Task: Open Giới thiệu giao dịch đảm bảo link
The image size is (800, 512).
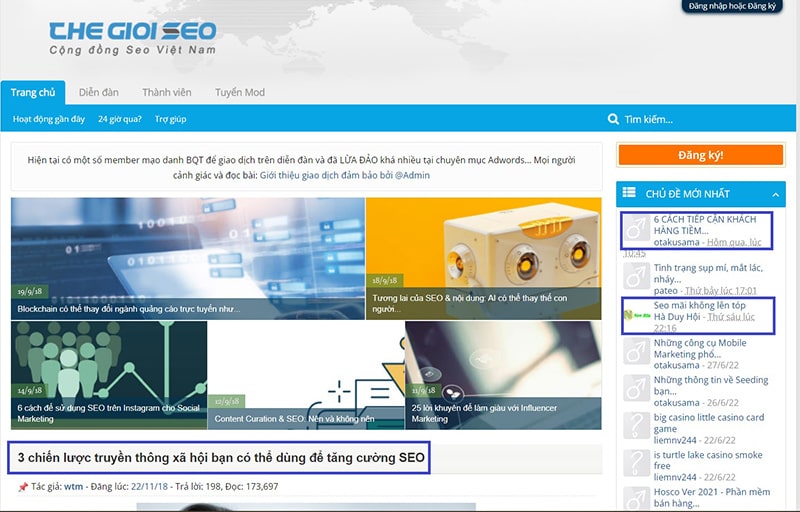Action: 344,175
